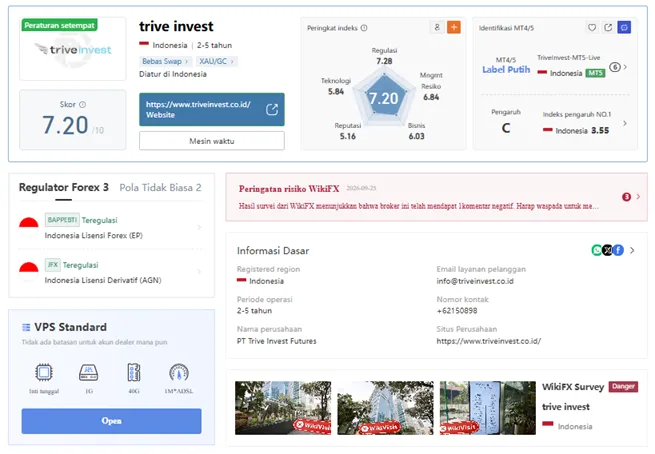Click the external link icon on website button
The width and height of the screenshot is (655, 454).
click(272, 109)
